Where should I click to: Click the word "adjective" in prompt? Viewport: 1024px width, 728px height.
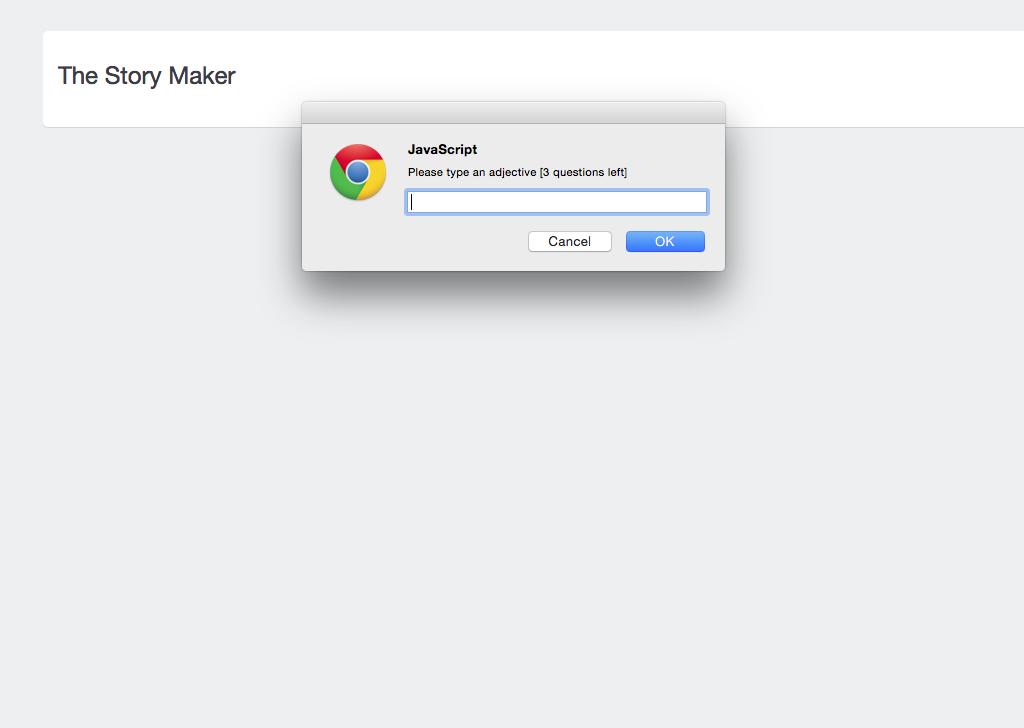pyautogui.click(x=512, y=172)
